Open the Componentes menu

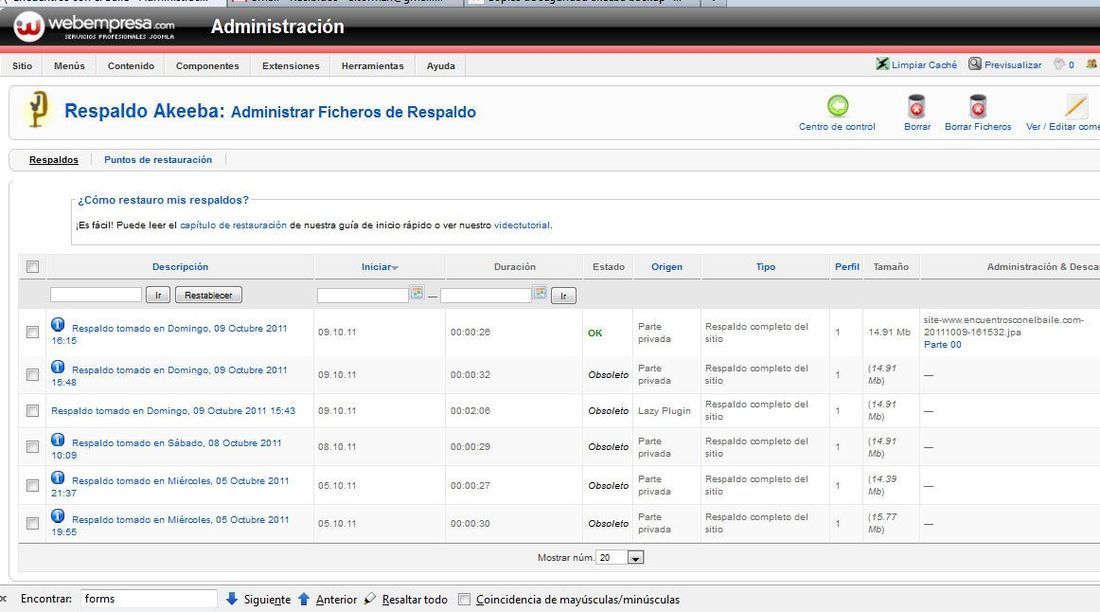coord(207,65)
